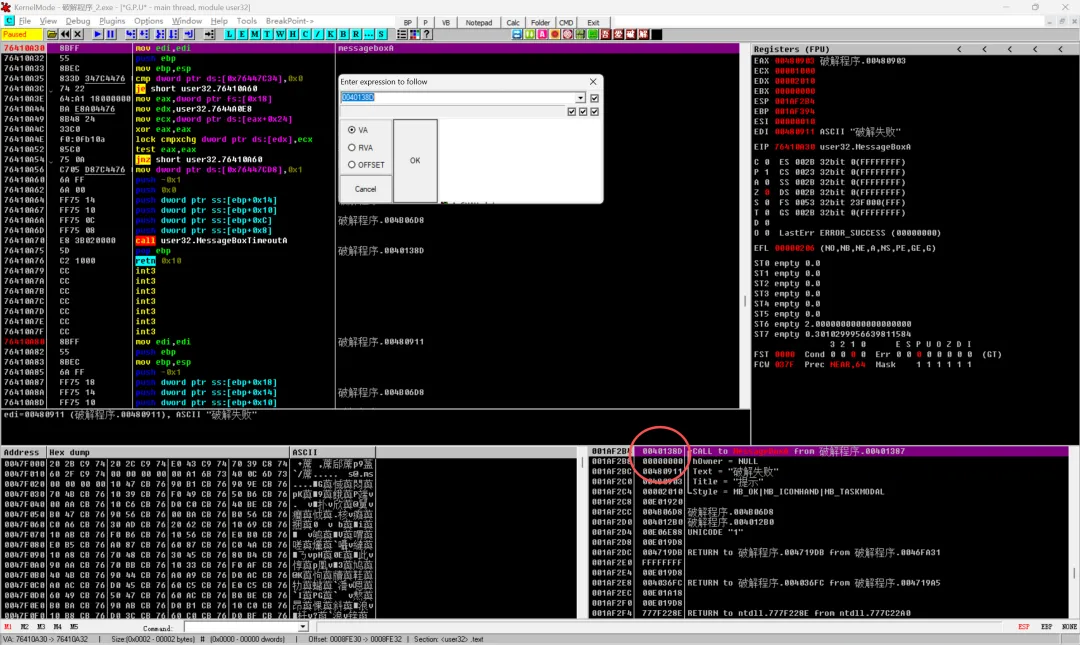Close the Enter expression to follow dialog
The image size is (1080, 645).
coord(593,81)
